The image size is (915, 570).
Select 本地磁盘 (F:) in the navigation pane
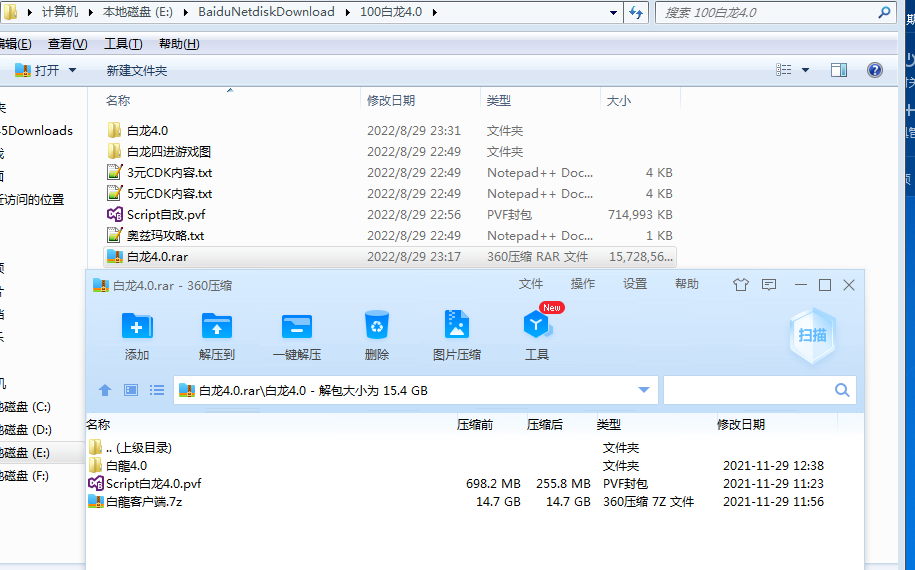pos(24,476)
